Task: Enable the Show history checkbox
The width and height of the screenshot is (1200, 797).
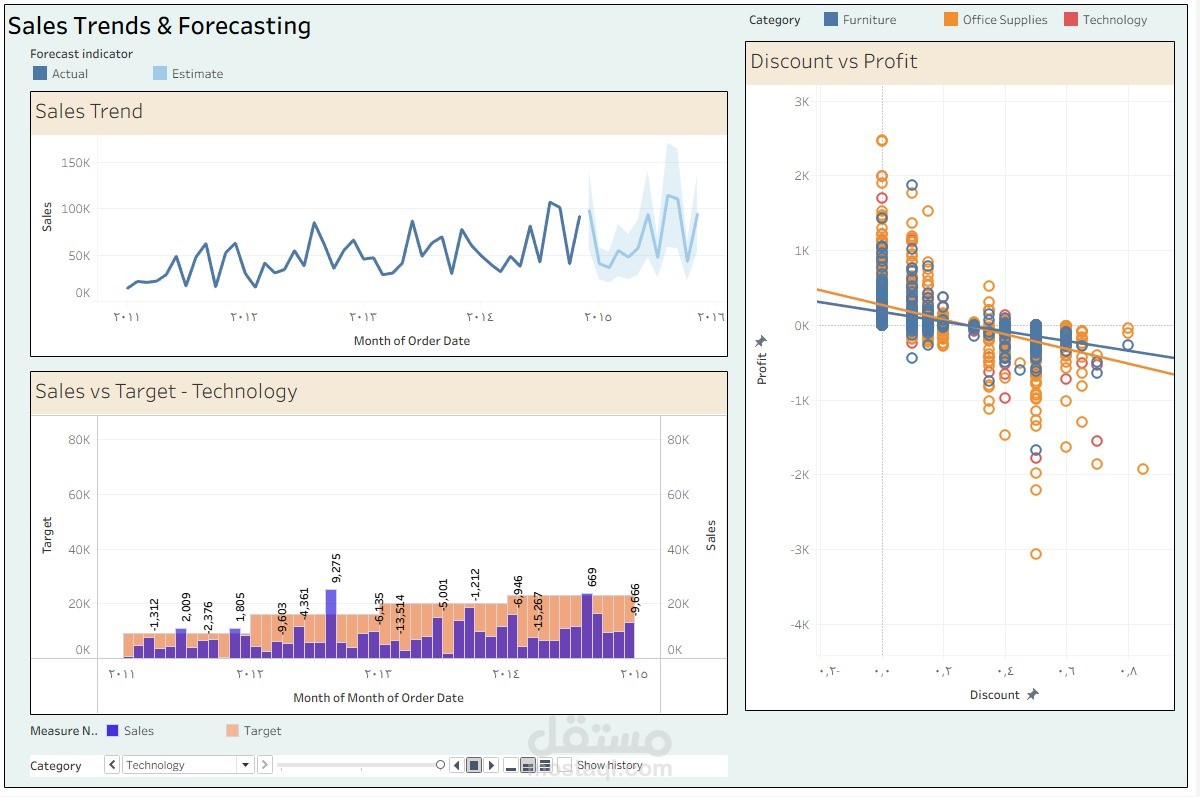Action: click(565, 763)
